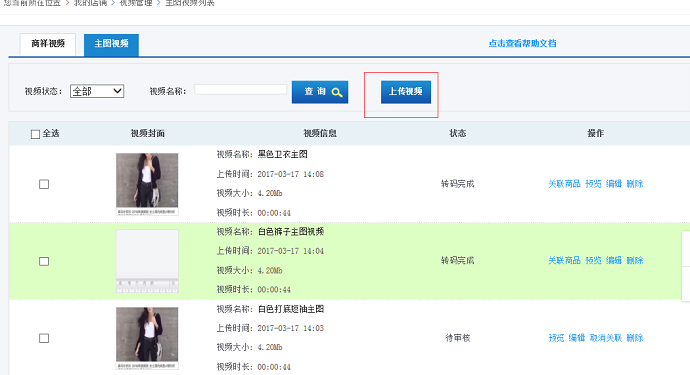Click the video name 黑色卫衣主图
Image resolution: width=690 pixels, height=375 pixels.
point(283,154)
